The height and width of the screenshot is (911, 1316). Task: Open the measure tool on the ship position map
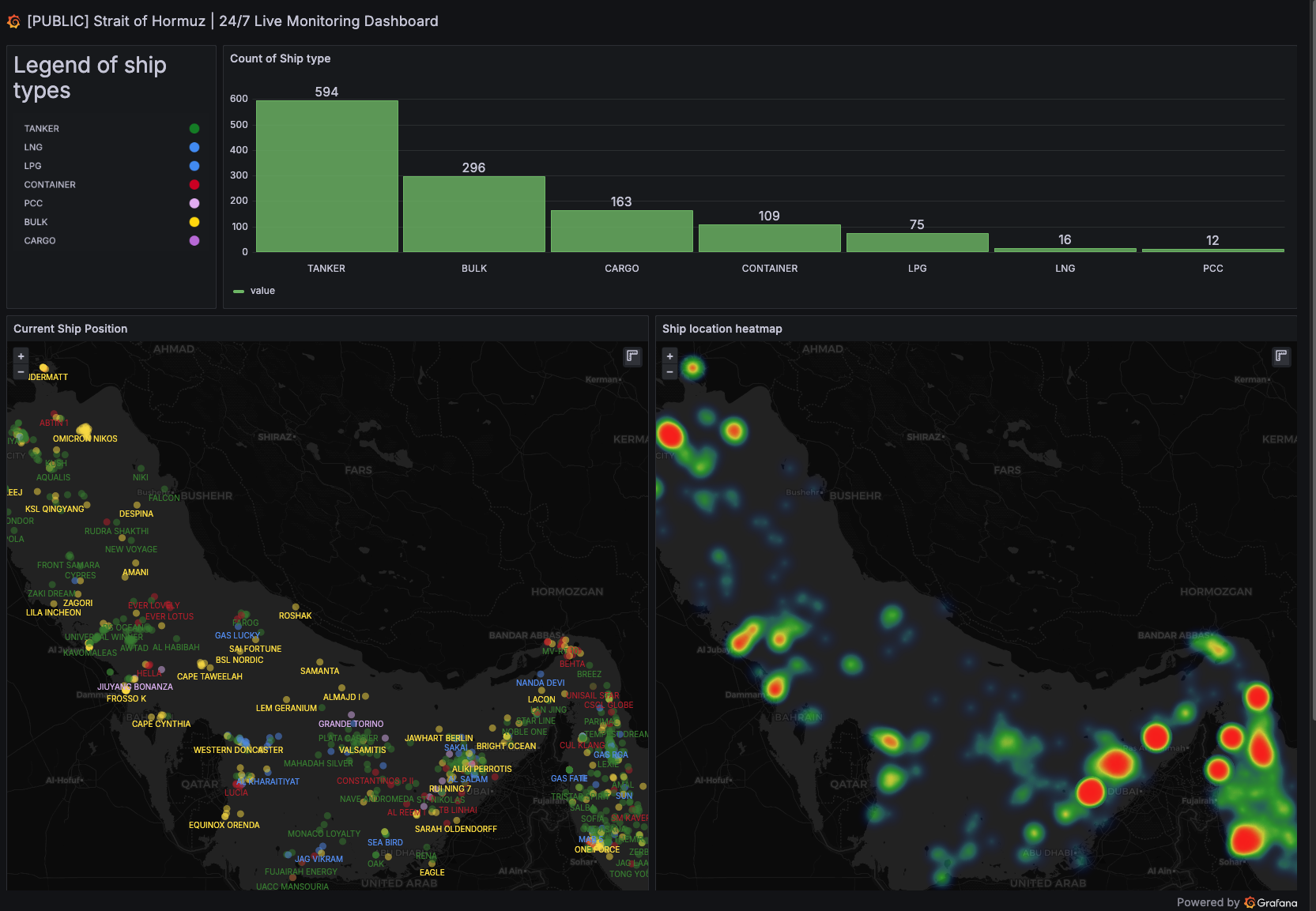click(x=632, y=356)
